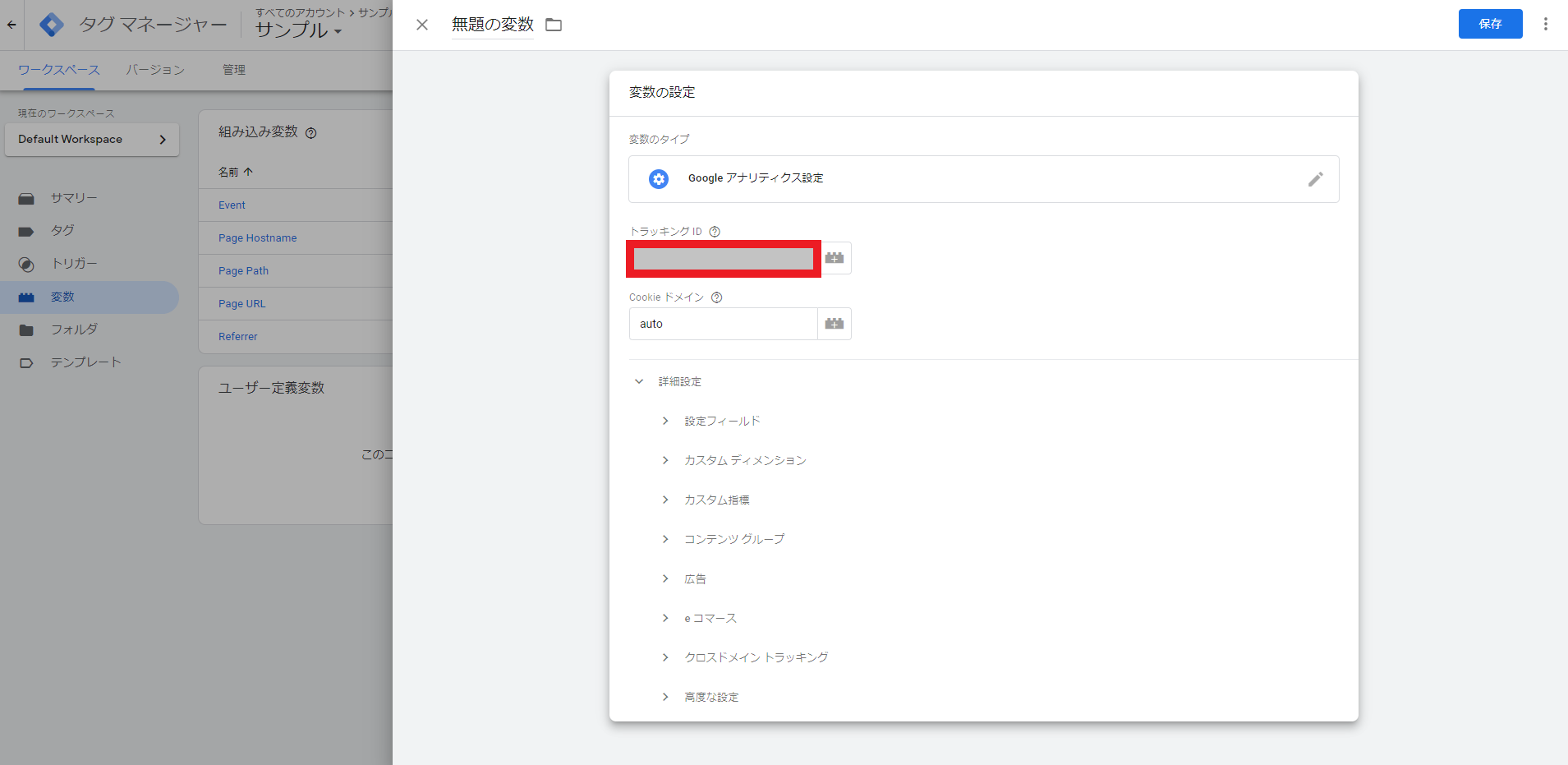Switch to the ワークスペース tab
1568x765 pixels.
coord(59,70)
